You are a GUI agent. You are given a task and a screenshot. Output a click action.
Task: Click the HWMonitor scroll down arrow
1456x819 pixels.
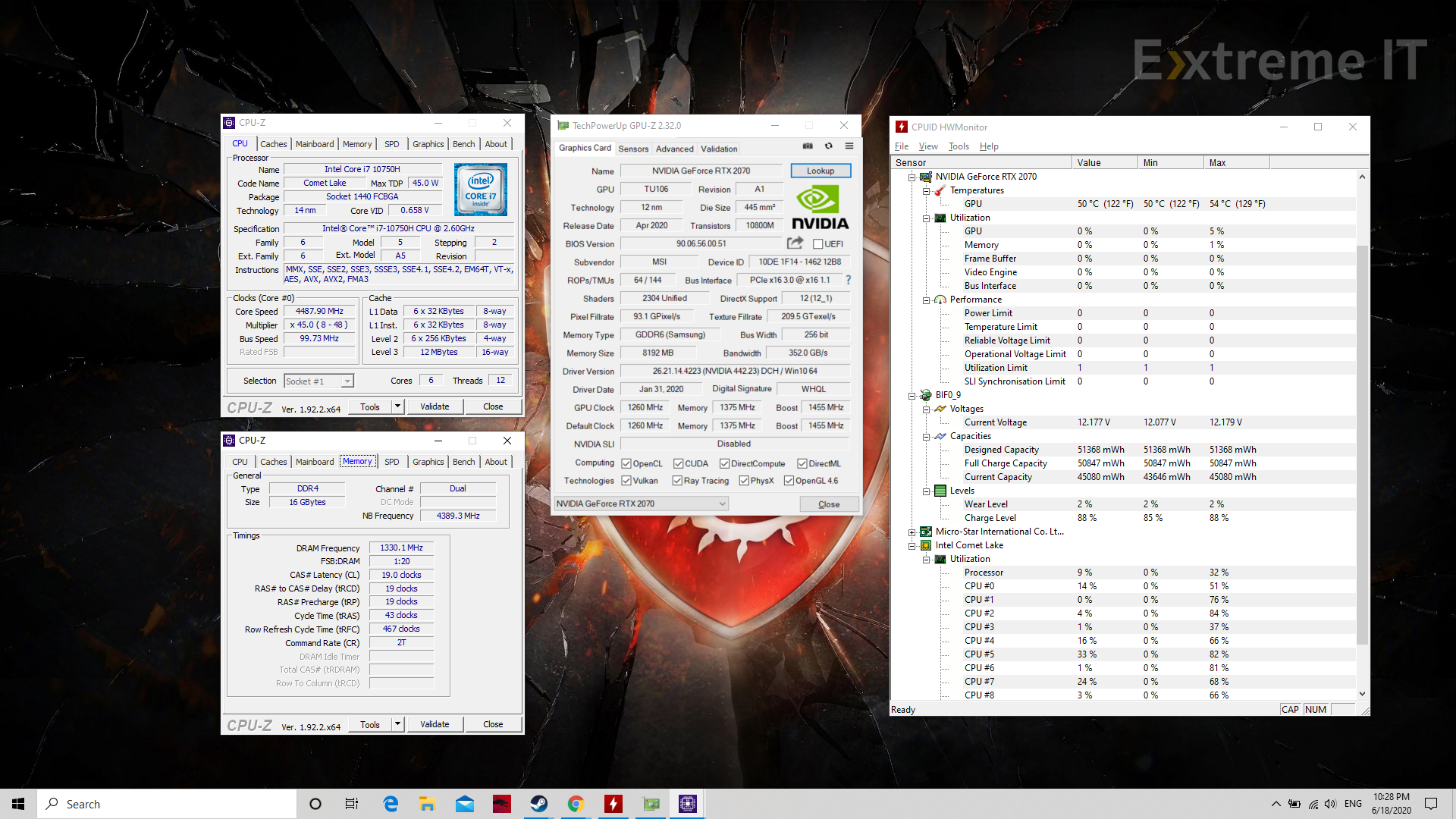(1362, 694)
